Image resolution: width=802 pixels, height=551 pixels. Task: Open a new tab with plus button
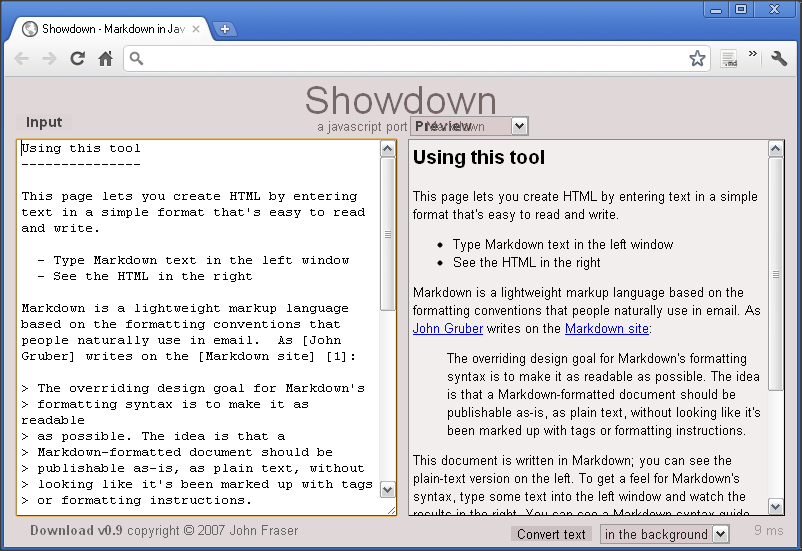(225, 29)
